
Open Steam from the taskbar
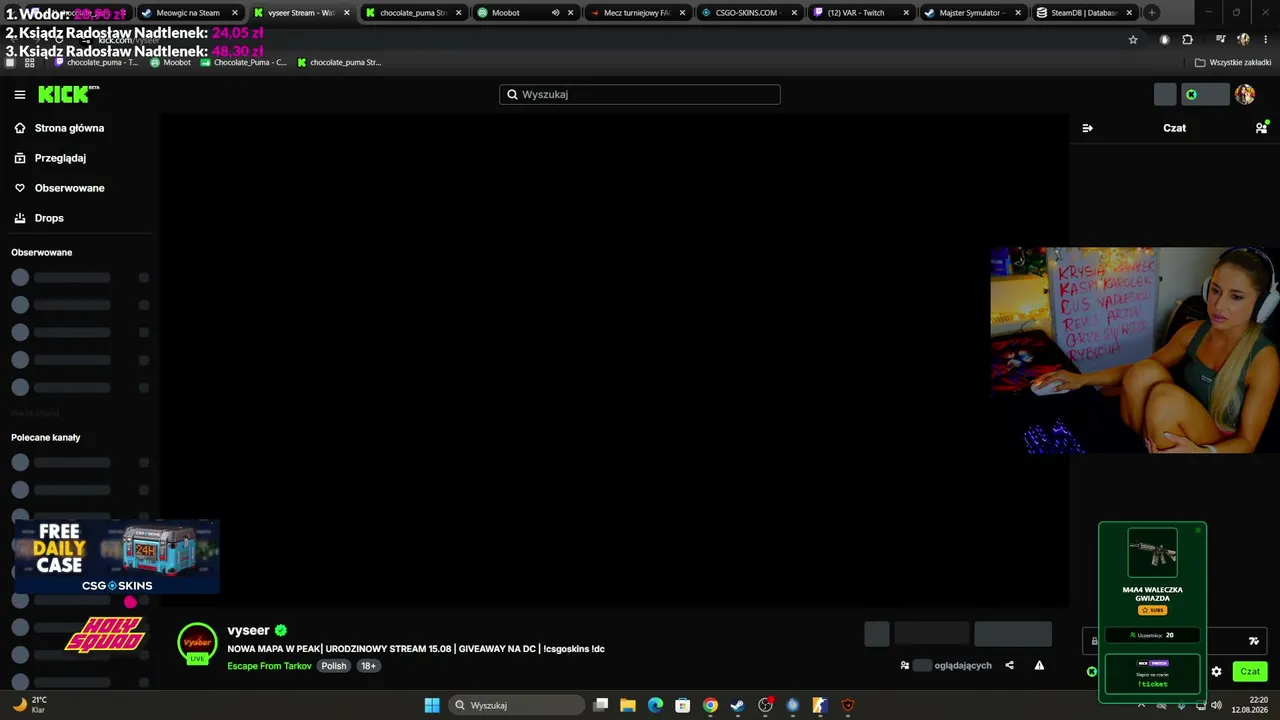point(737,705)
